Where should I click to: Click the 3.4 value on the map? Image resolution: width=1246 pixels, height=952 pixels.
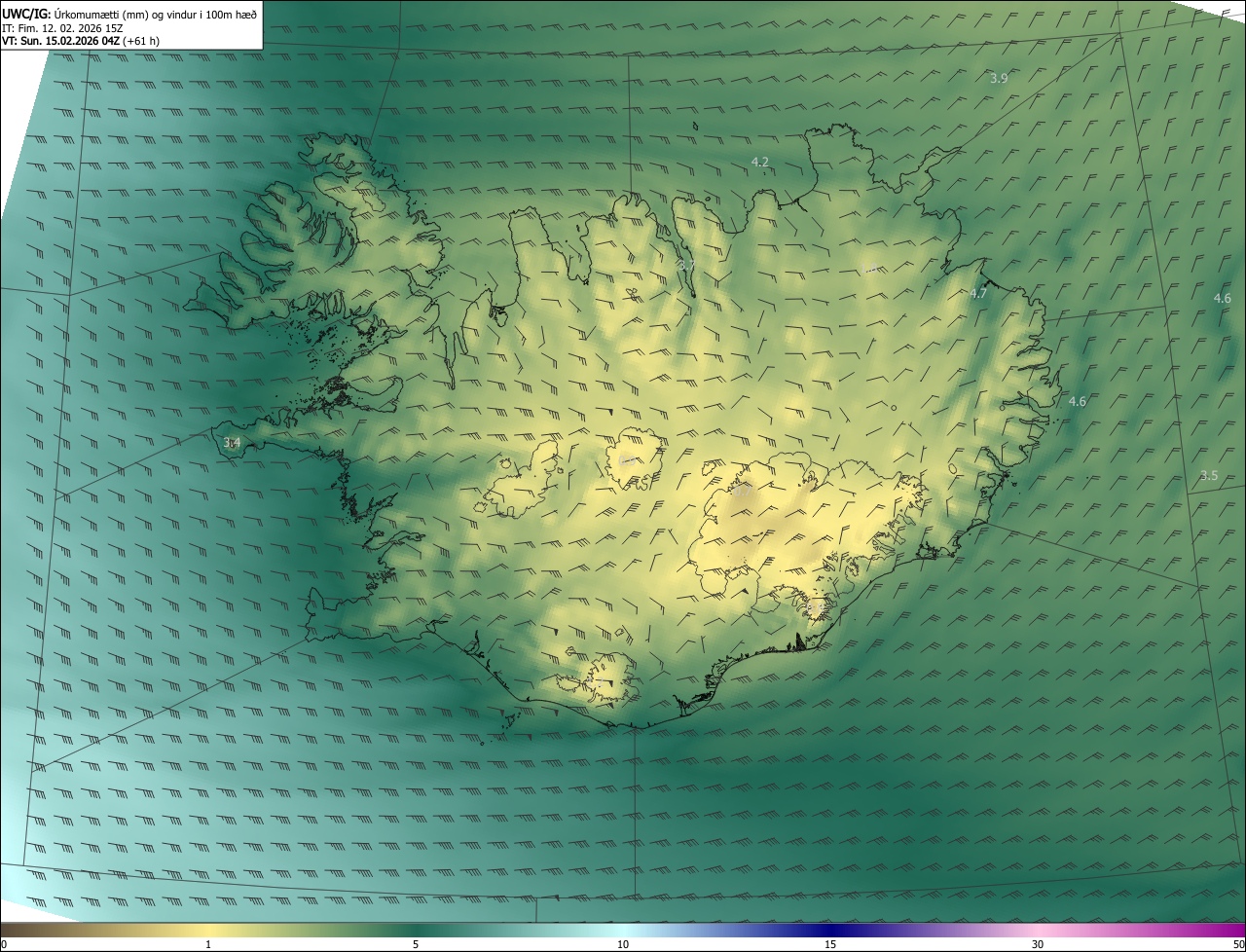(232, 443)
